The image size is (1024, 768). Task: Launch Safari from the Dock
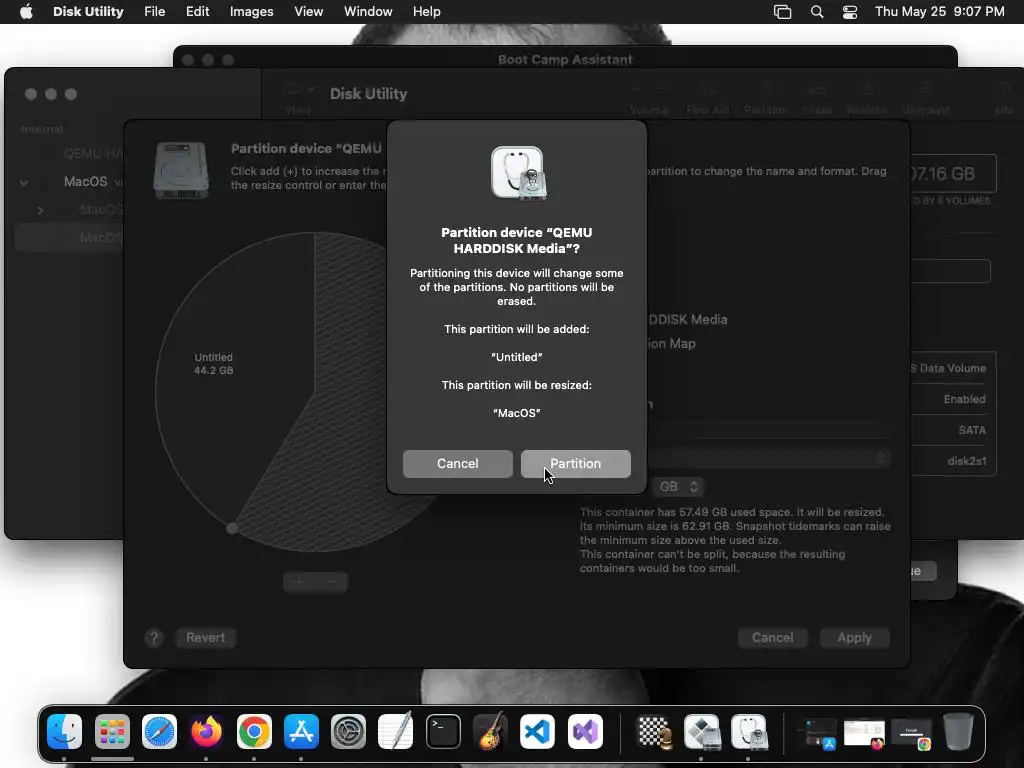(x=159, y=731)
